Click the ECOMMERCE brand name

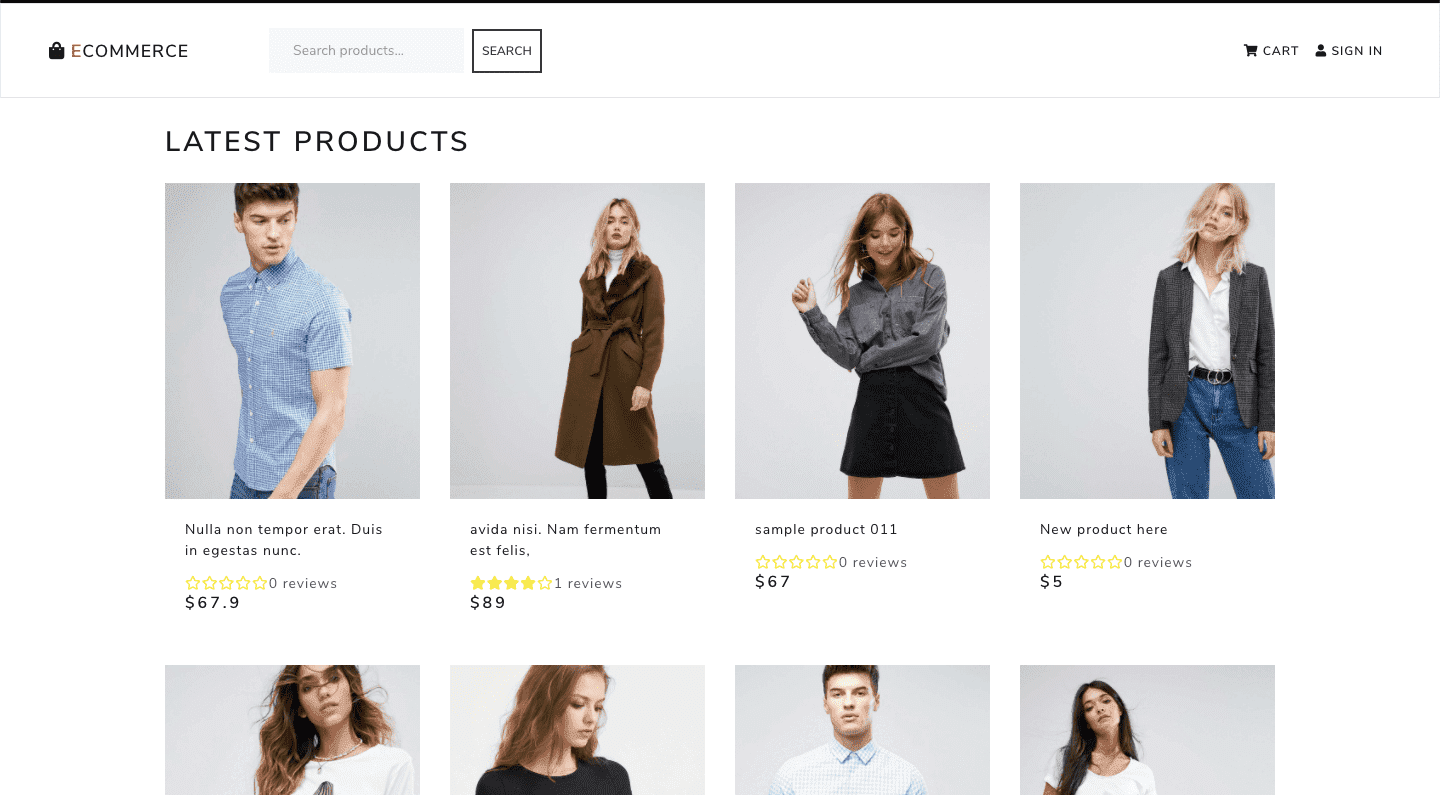[x=130, y=51]
